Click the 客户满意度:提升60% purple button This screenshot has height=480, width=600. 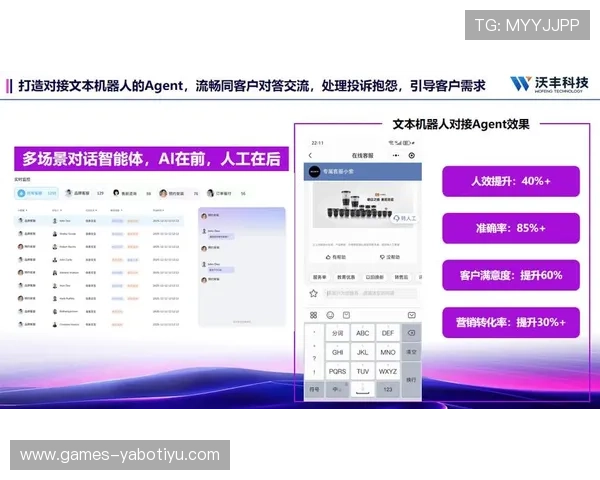[511, 275]
